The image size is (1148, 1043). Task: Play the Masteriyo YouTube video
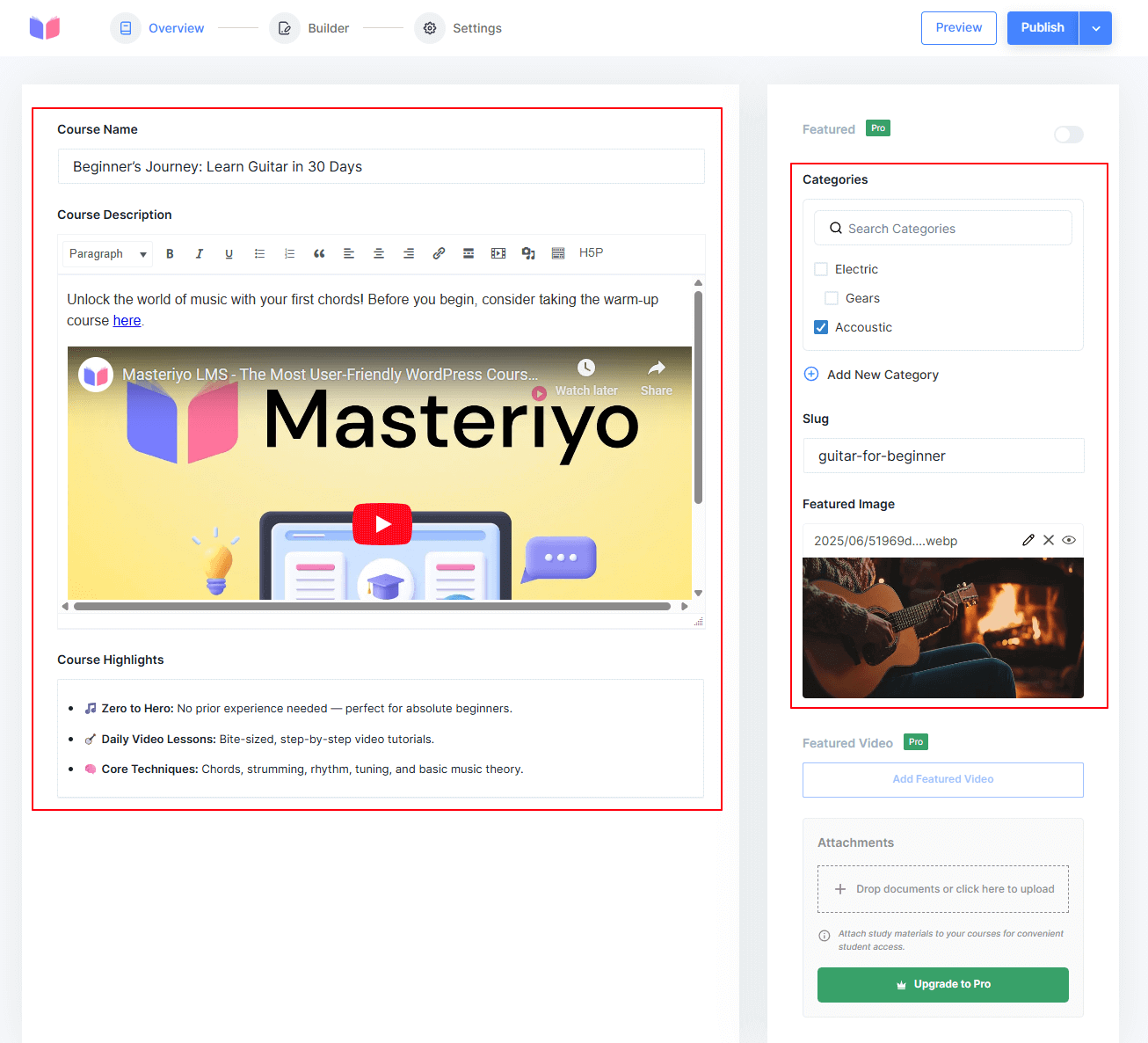tap(382, 524)
